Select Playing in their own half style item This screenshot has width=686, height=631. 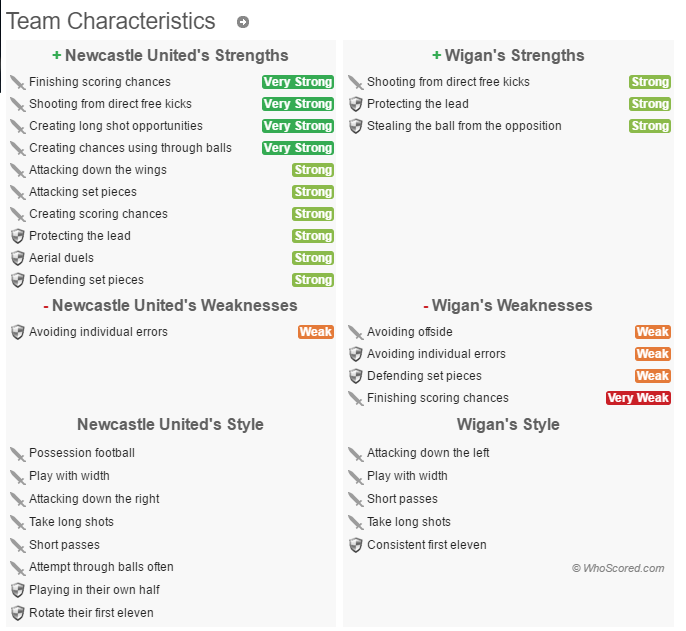click(94, 590)
